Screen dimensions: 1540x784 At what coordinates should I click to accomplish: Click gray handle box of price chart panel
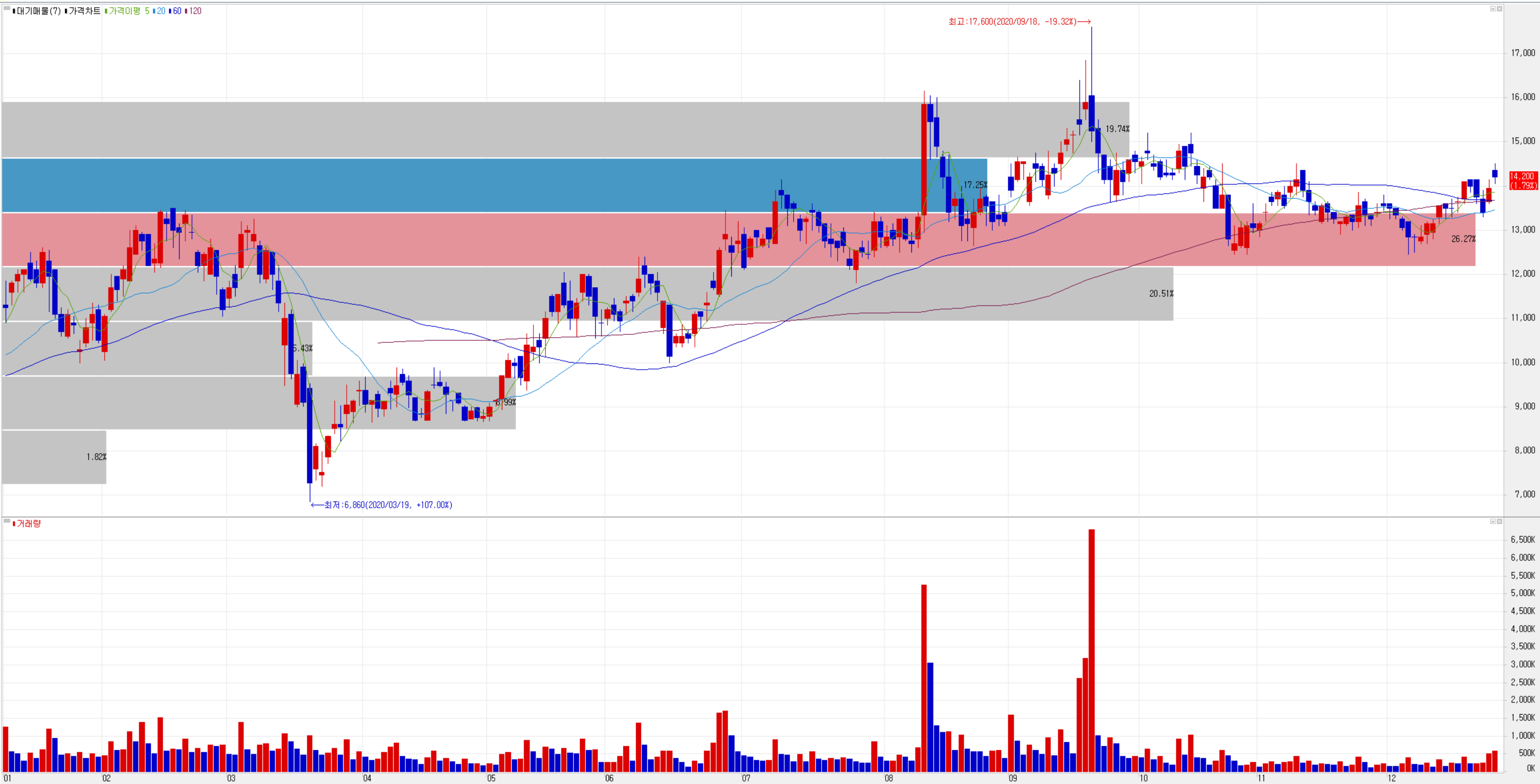(7, 8)
